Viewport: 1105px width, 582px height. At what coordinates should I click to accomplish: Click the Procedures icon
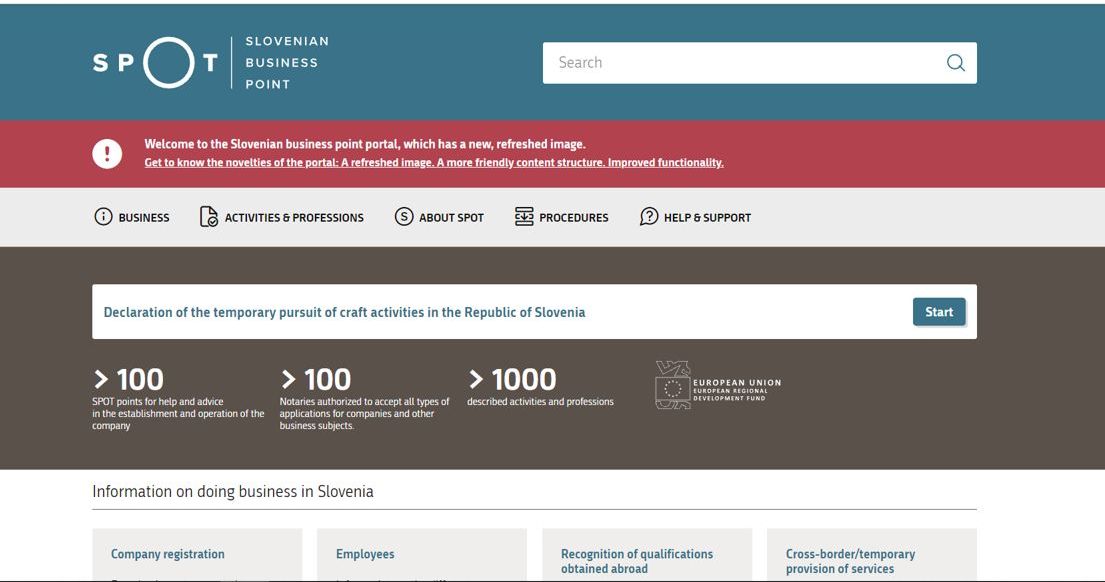point(524,217)
